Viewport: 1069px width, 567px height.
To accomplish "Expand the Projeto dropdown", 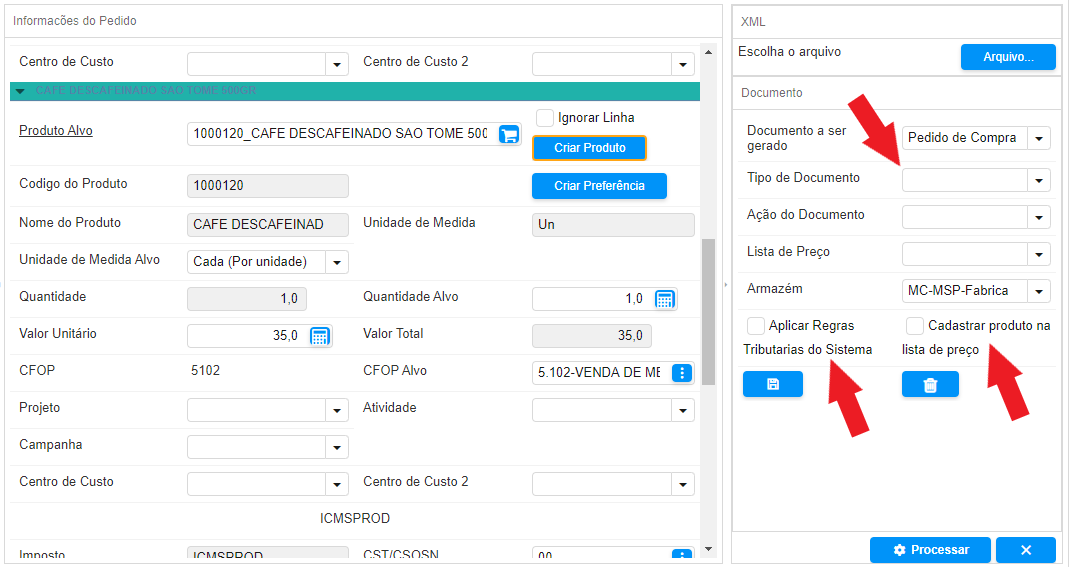I will (x=337, y=410).
